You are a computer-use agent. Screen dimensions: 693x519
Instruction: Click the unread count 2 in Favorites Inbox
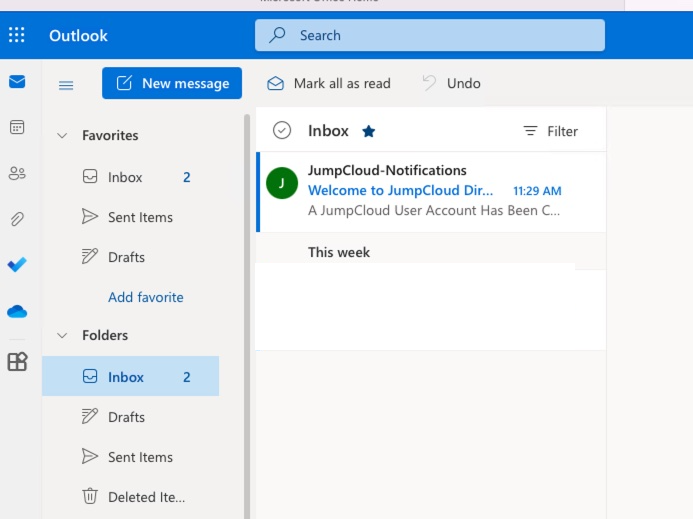point(187,177)
